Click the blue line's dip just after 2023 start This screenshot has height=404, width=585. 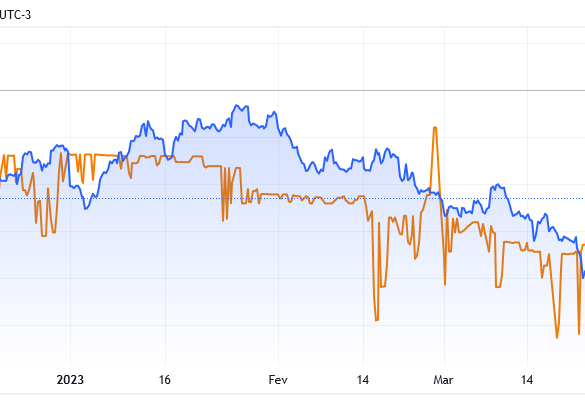[x=85, y=208]
